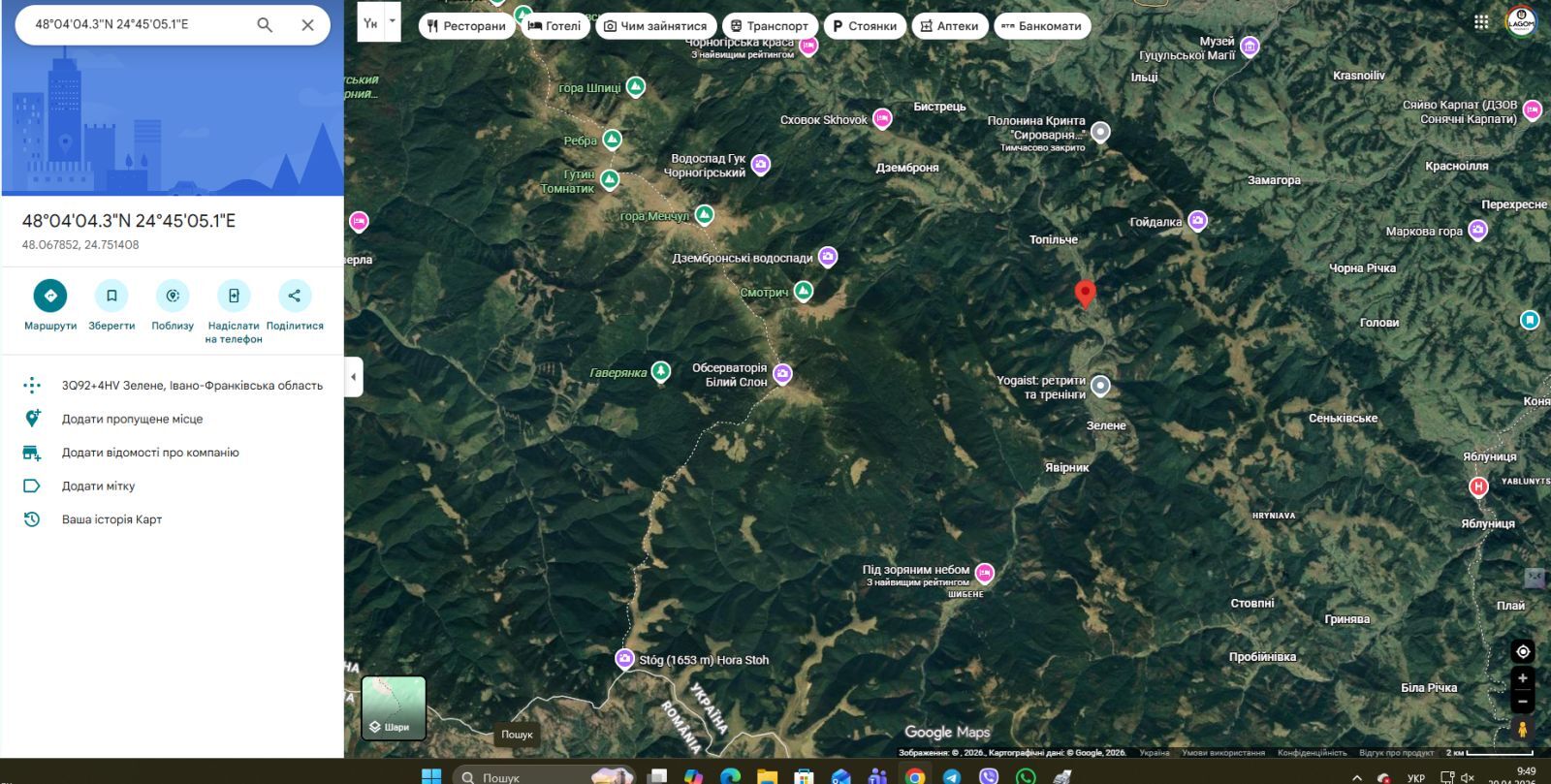Save the location with Зберегти
Image resolution: width=1551 pixels, height=784 pixels.
(x=111, y=296)
